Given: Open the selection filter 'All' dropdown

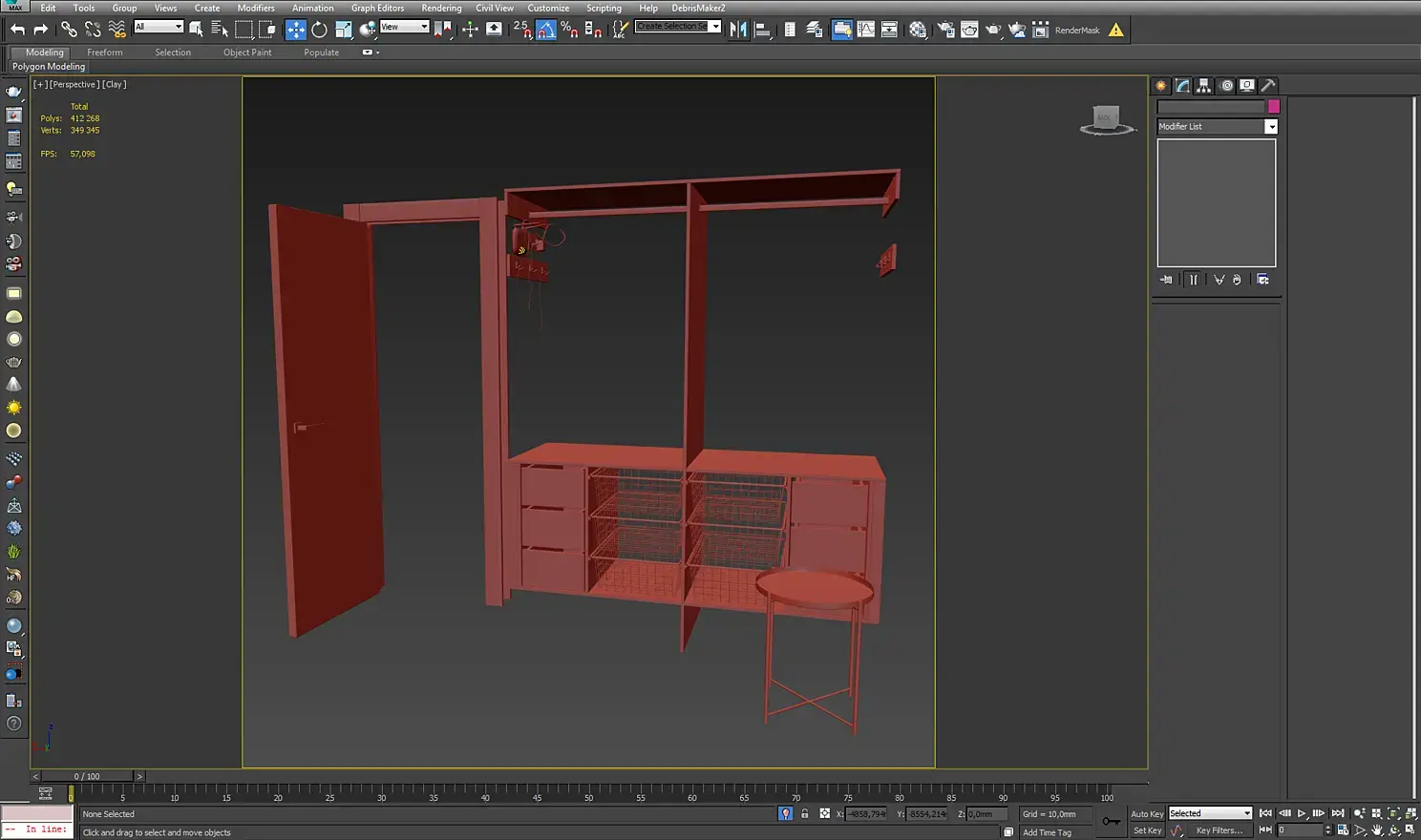Looking at the screenshot, I should pos(159,27).
